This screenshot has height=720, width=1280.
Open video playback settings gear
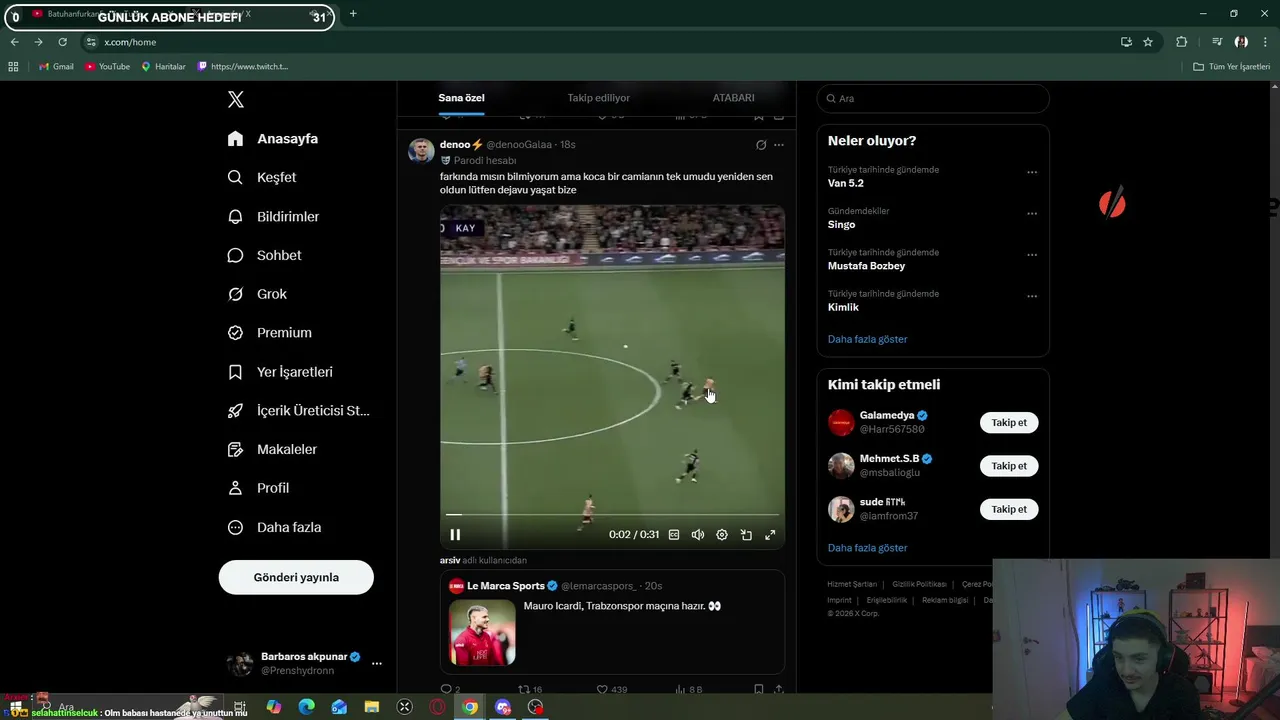[722, 535]
